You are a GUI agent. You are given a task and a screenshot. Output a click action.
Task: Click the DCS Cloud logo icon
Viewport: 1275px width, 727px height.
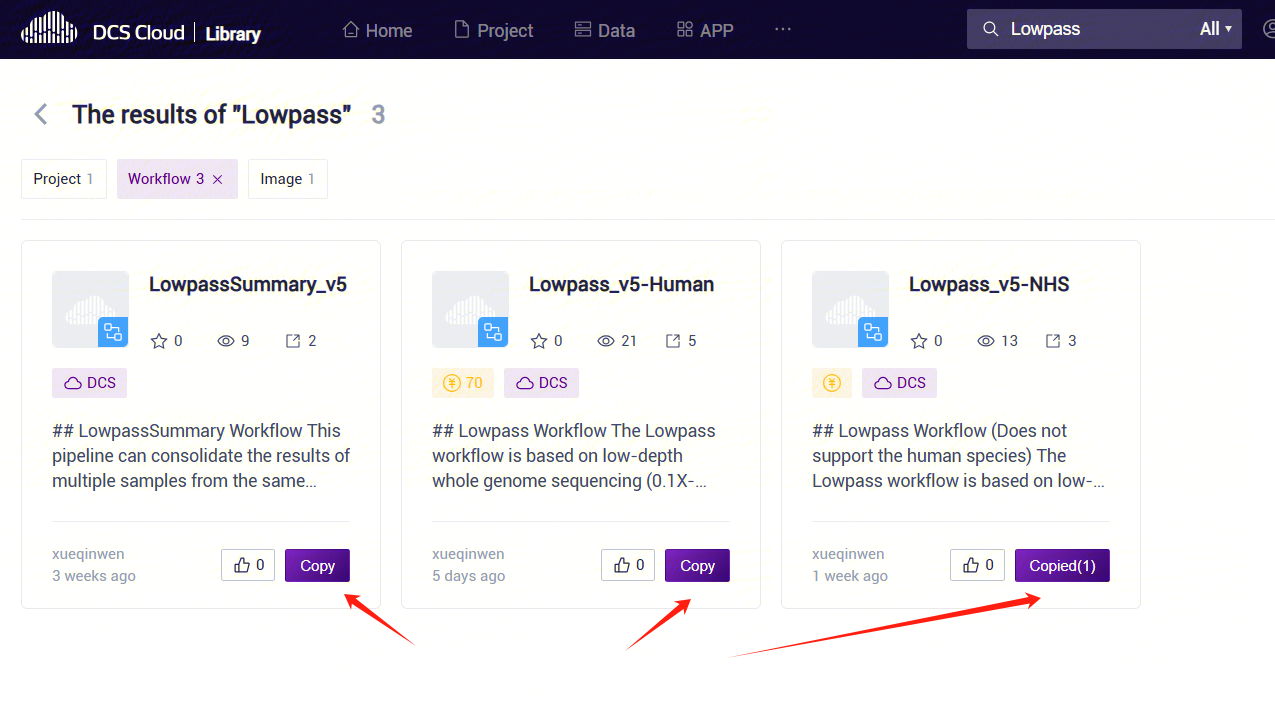(49, 29)
